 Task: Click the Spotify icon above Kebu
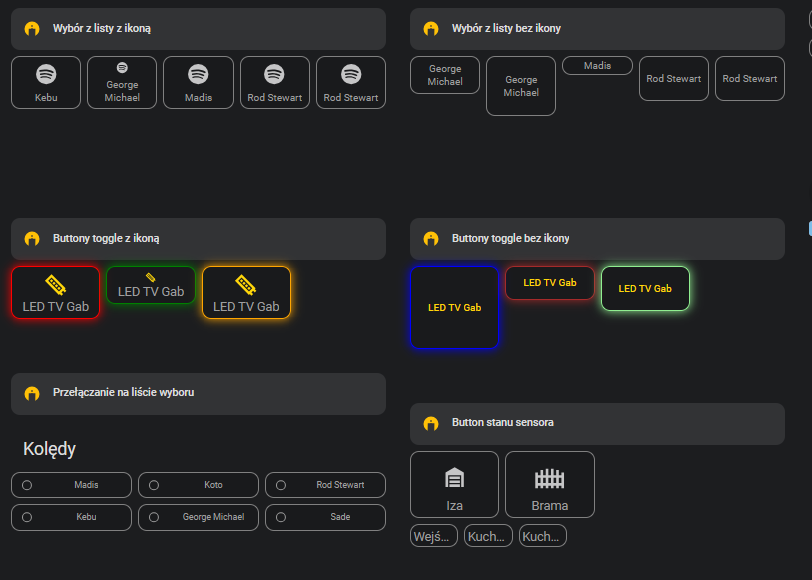pyautogui.click(x=46, y=74)
